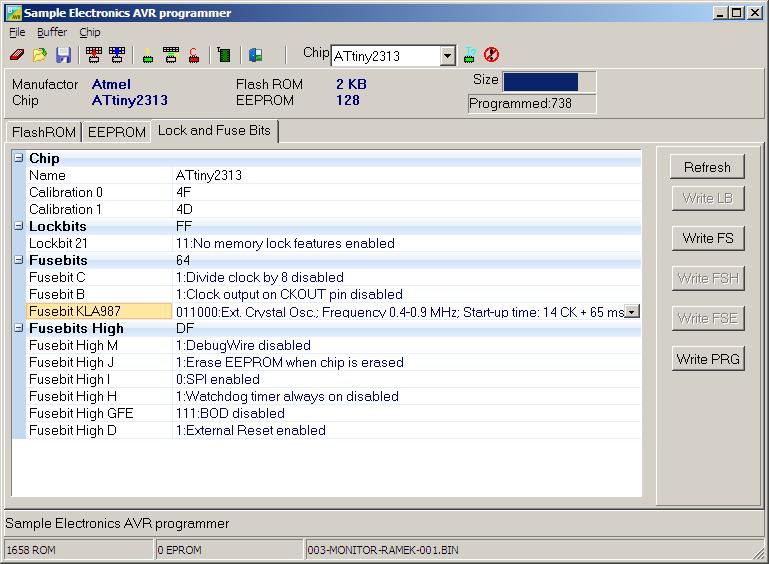Click the eraser icon in the toolbar

[x=17, y=56]
